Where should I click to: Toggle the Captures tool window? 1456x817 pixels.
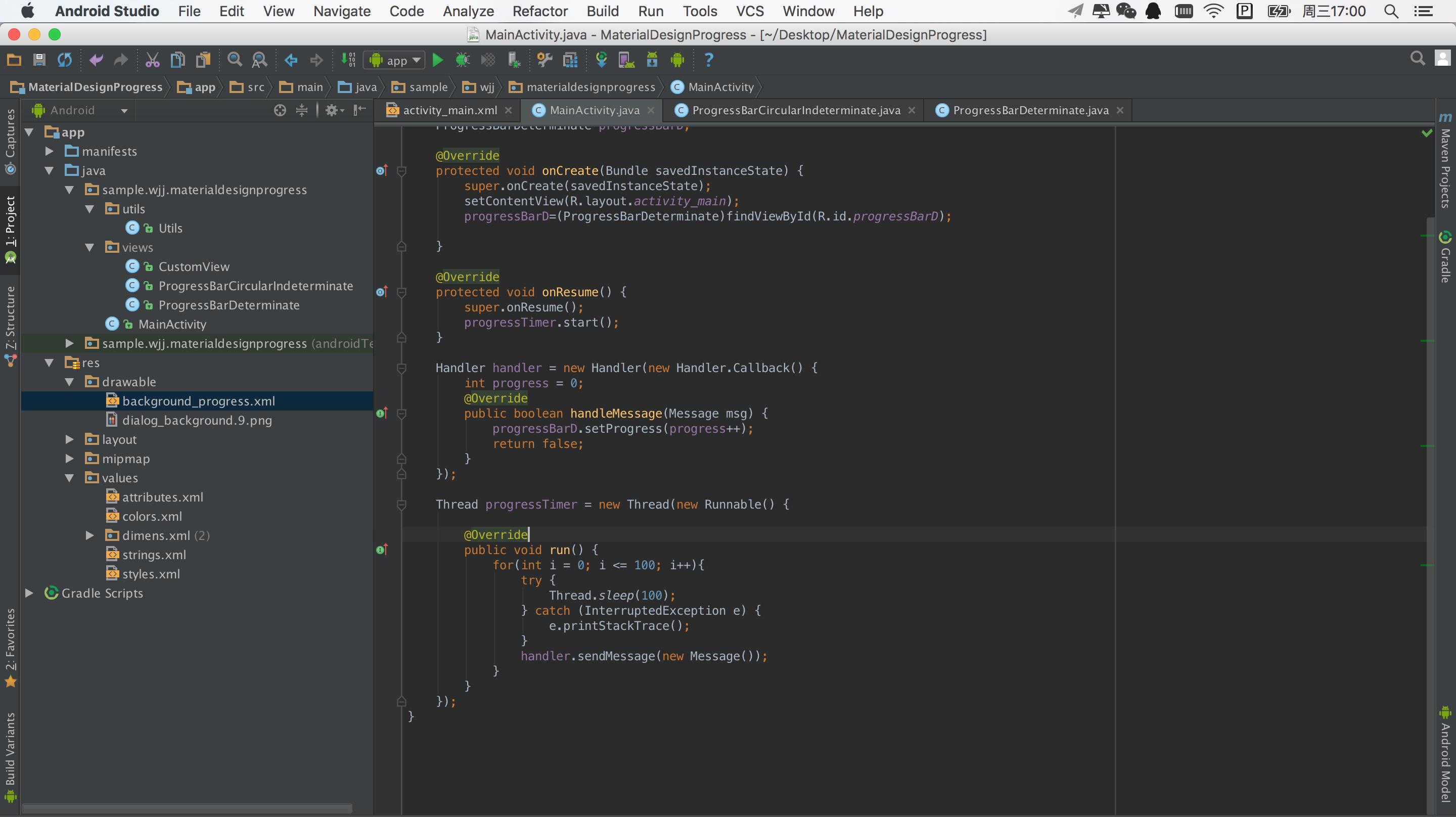(x=10, y=142)
